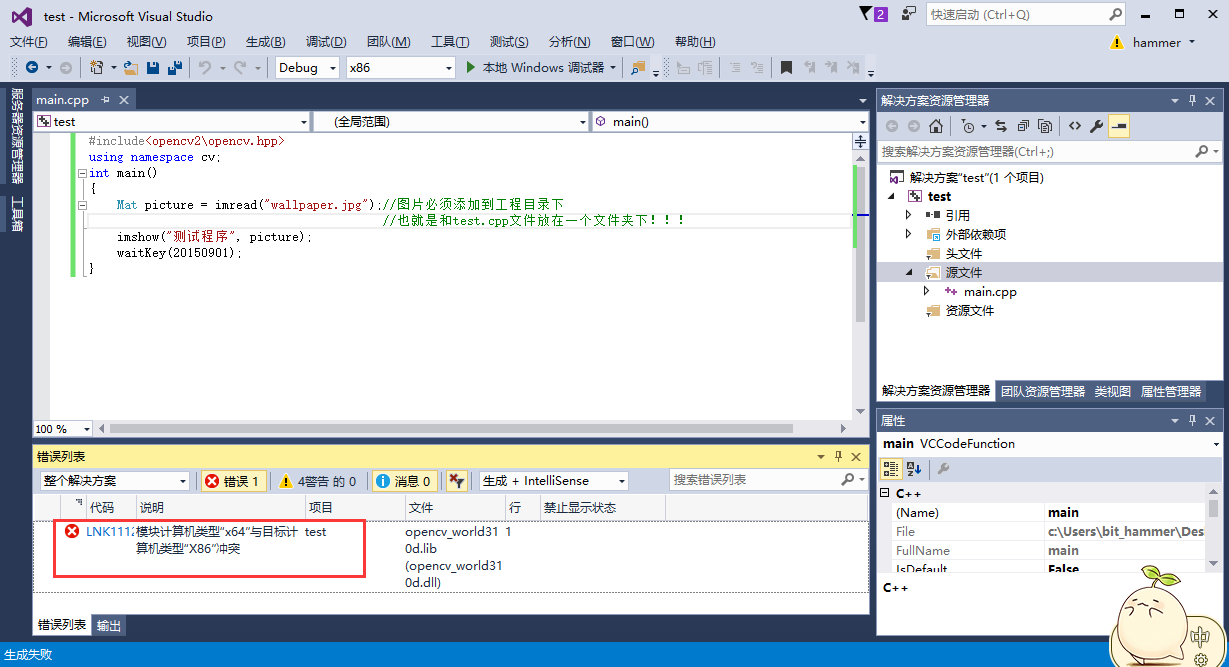
Task: Click the Open File folder icon
Action: (131, 67)
